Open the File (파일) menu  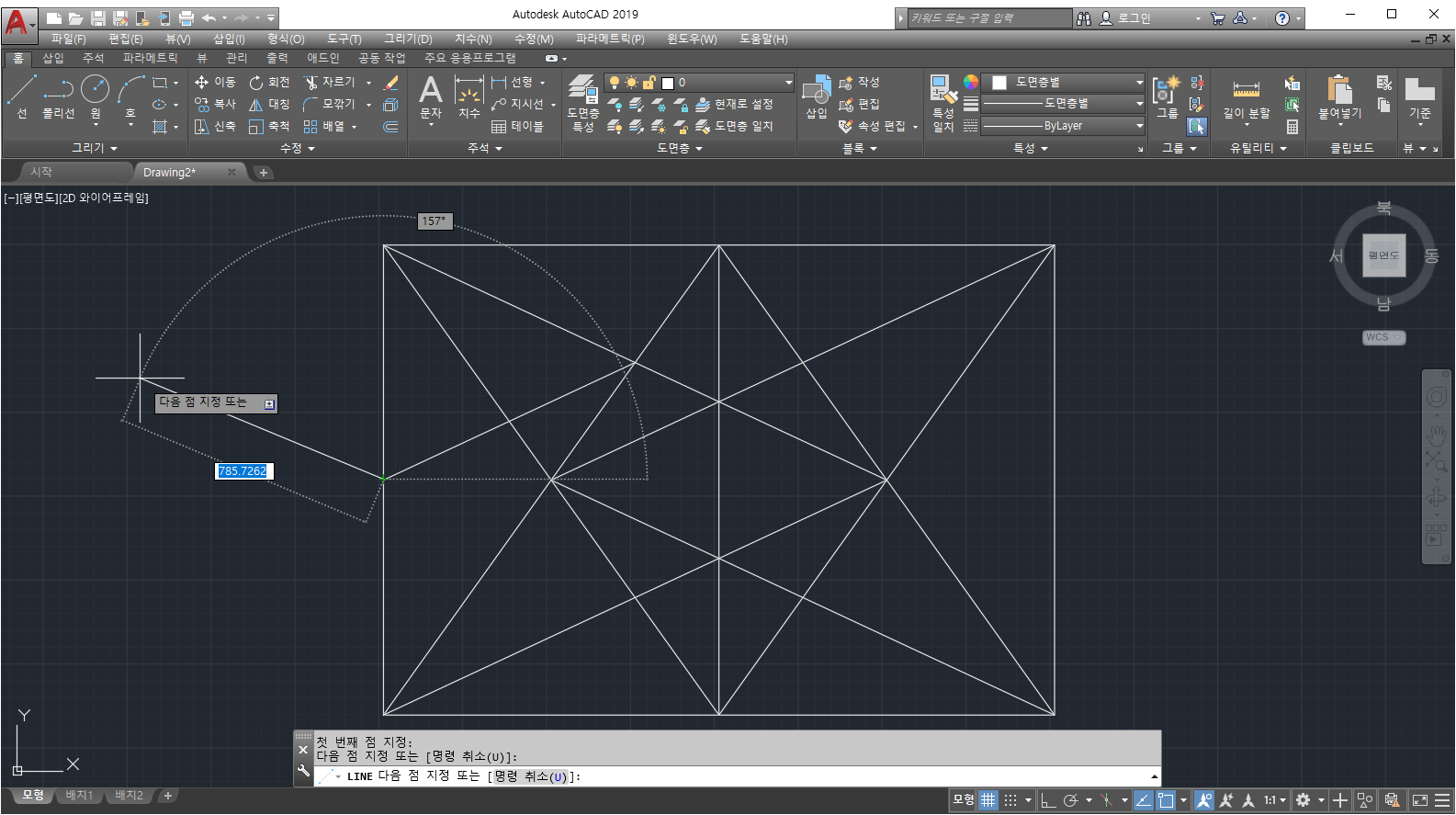click(68, 39)
